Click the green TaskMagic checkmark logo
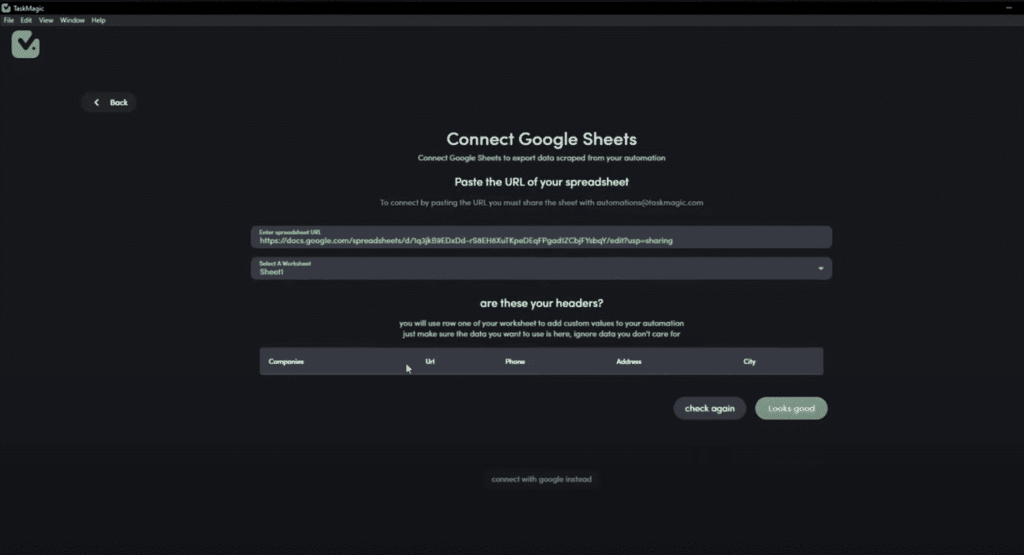The image size is (1024, 555). click(26, 44)
